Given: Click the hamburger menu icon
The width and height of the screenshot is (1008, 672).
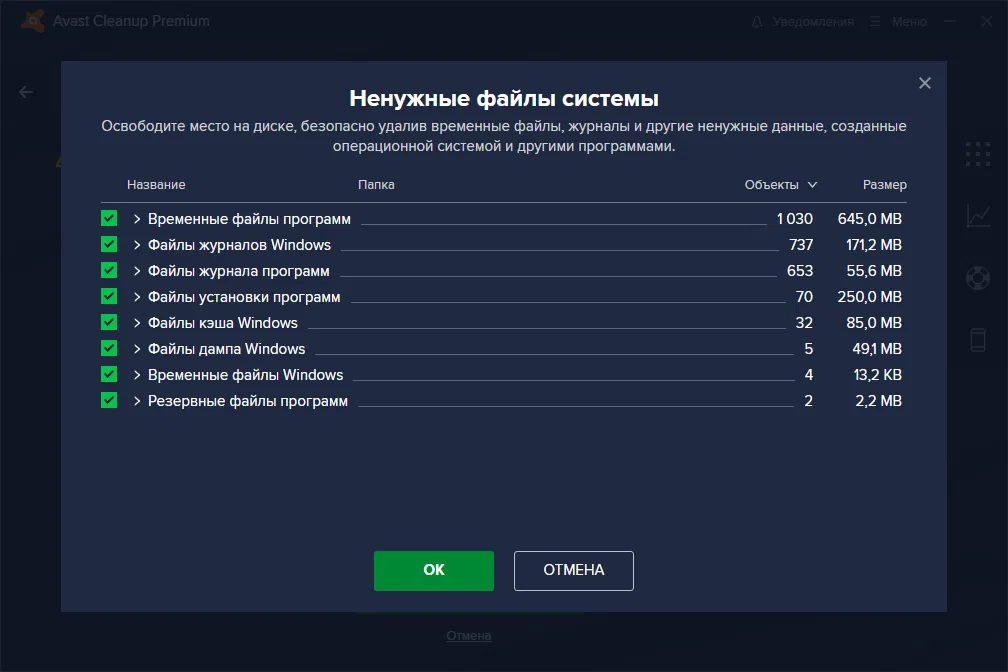Looking at the screenshot, I should (x=873, y=20).
